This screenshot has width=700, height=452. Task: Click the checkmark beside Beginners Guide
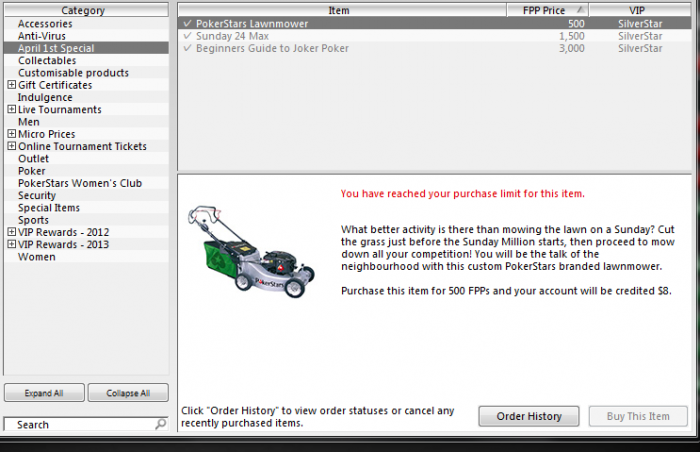click(188, 48)
